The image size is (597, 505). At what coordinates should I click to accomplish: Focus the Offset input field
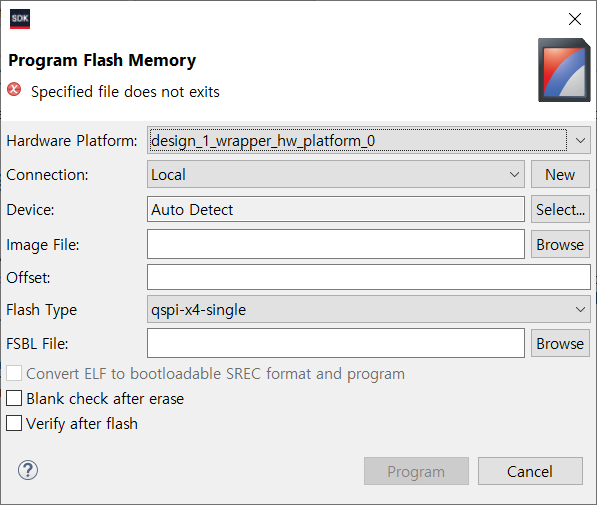click(x=369, y=277)
